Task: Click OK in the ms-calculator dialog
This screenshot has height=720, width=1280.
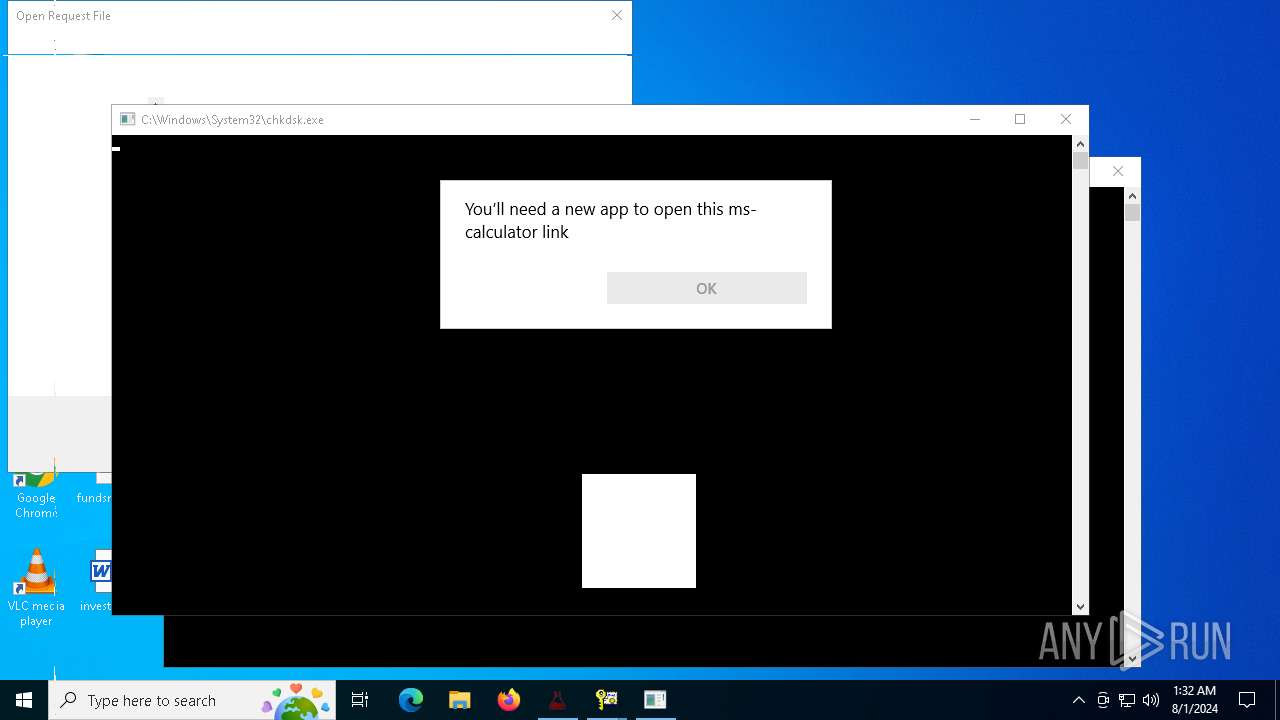Action: point(706,288)
